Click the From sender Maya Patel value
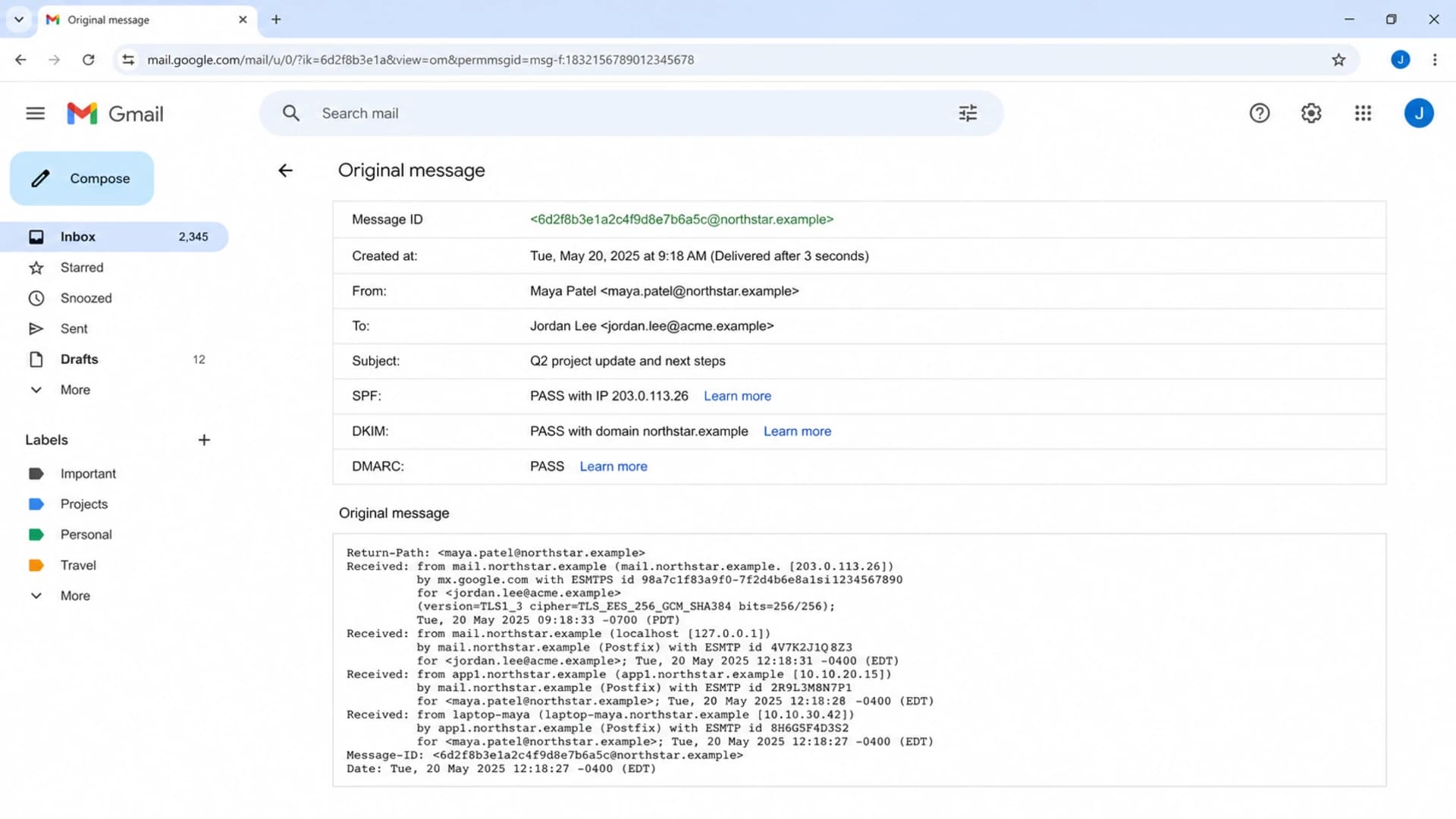This screenshot has width=1456, height=819. coord(664,291)
